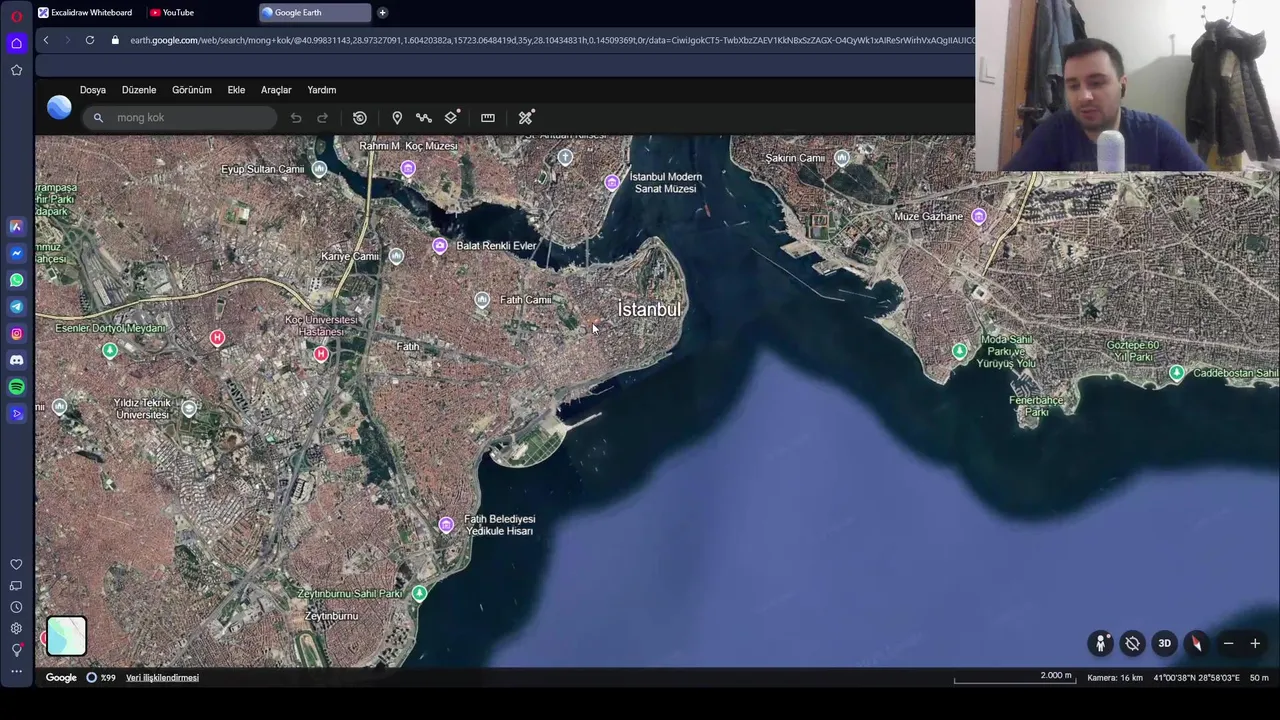Click the Google Earth logo button

59,108
